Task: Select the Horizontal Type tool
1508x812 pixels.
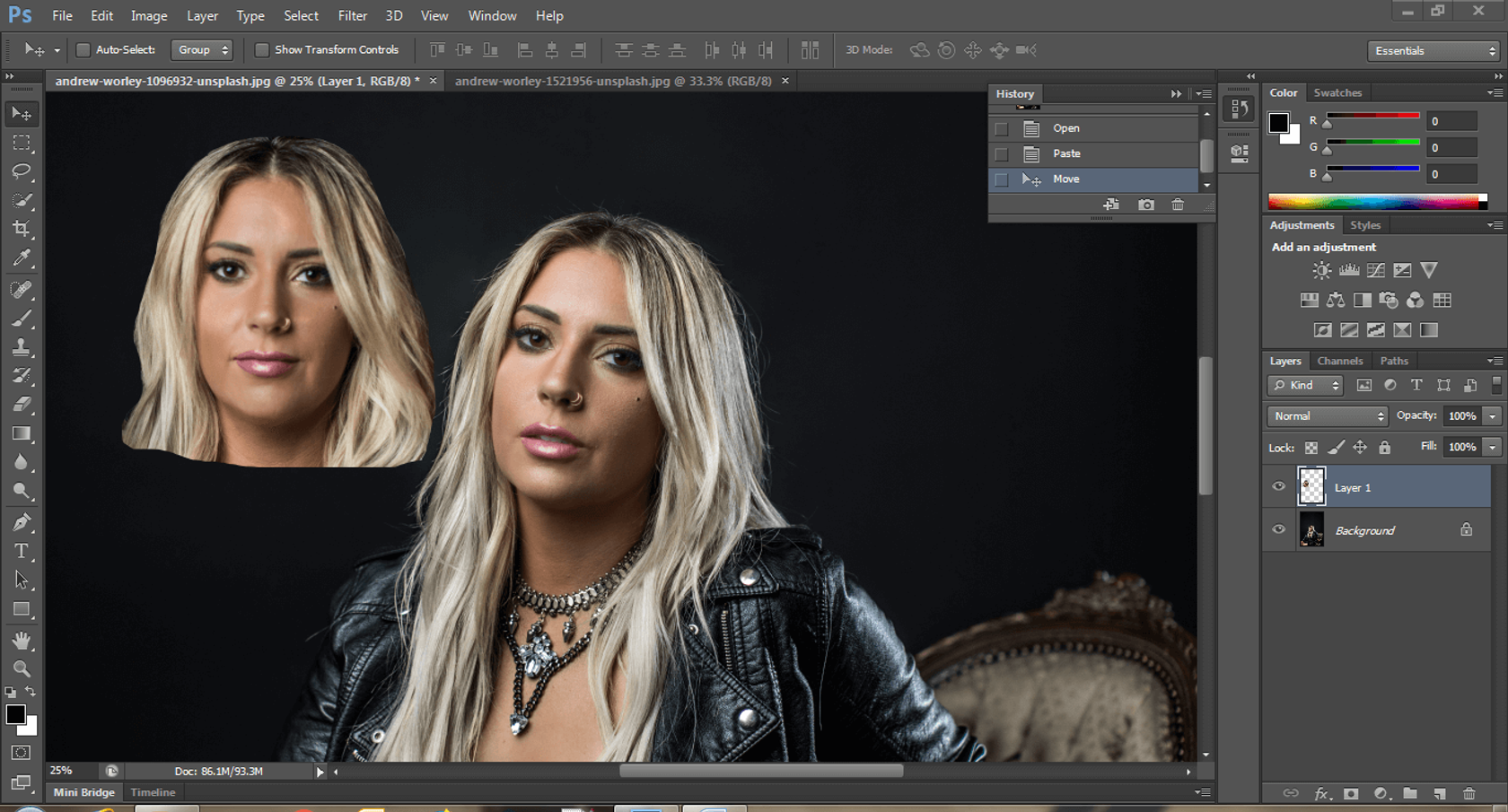Action: 22,551
